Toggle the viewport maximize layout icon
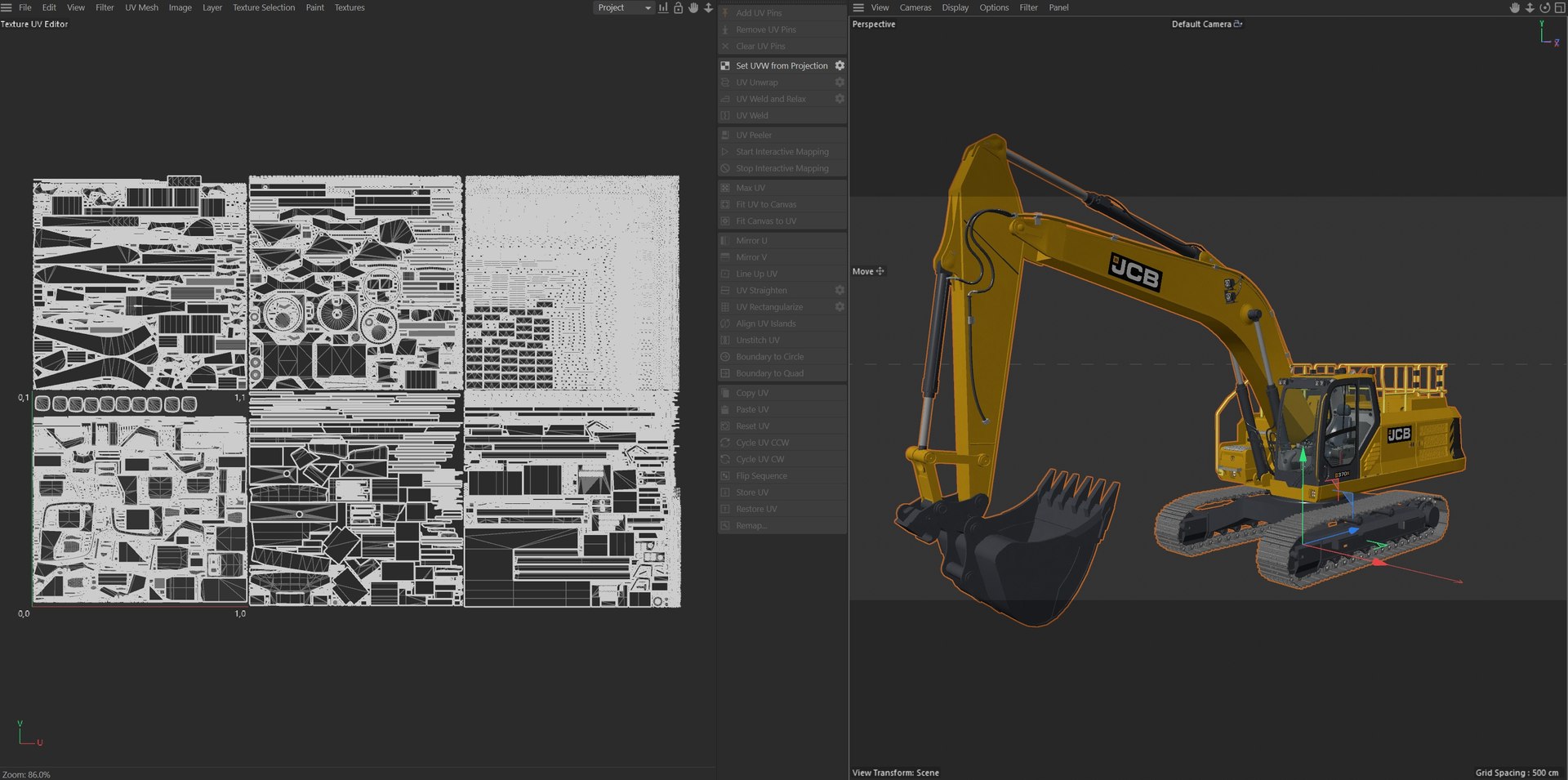 coord(1559,7)
